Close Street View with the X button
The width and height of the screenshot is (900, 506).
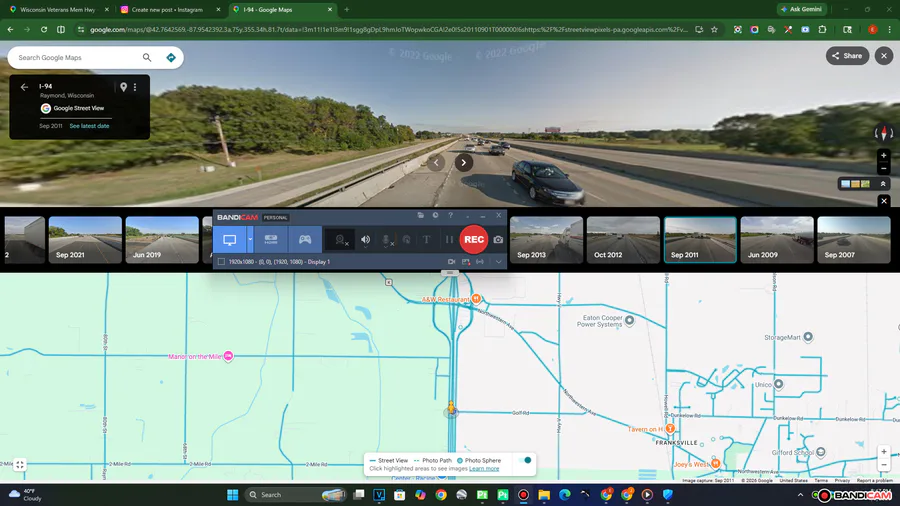pyautogui.click(x=884, y=56)
